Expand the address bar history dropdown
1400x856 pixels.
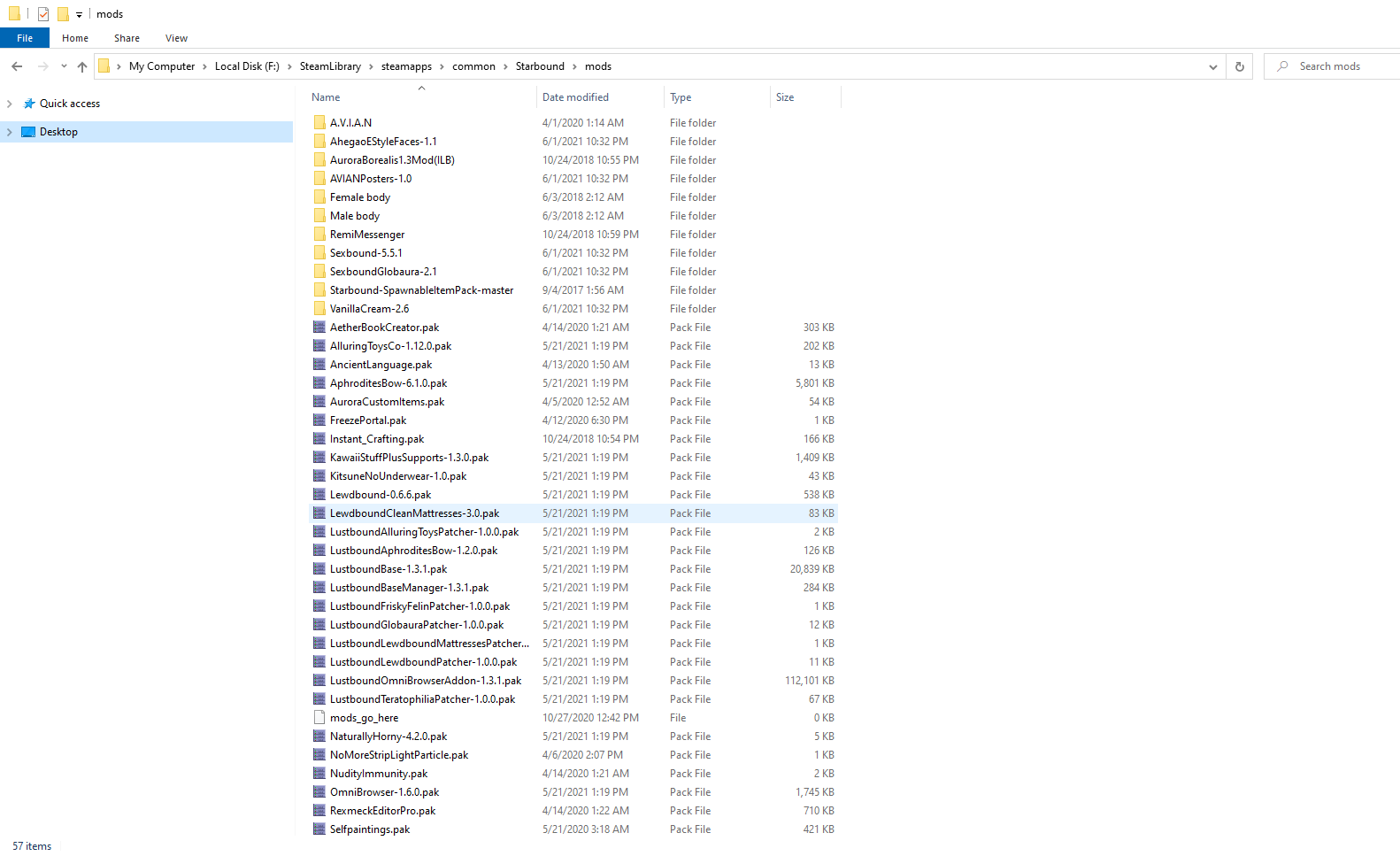pos(1212,66)
